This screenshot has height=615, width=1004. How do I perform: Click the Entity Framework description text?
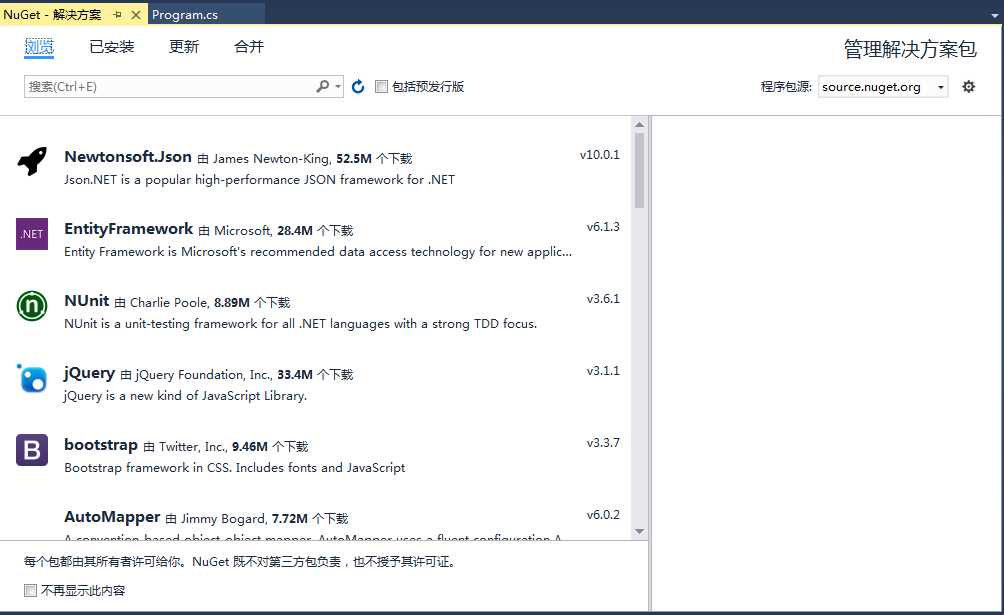pos(318,252)
